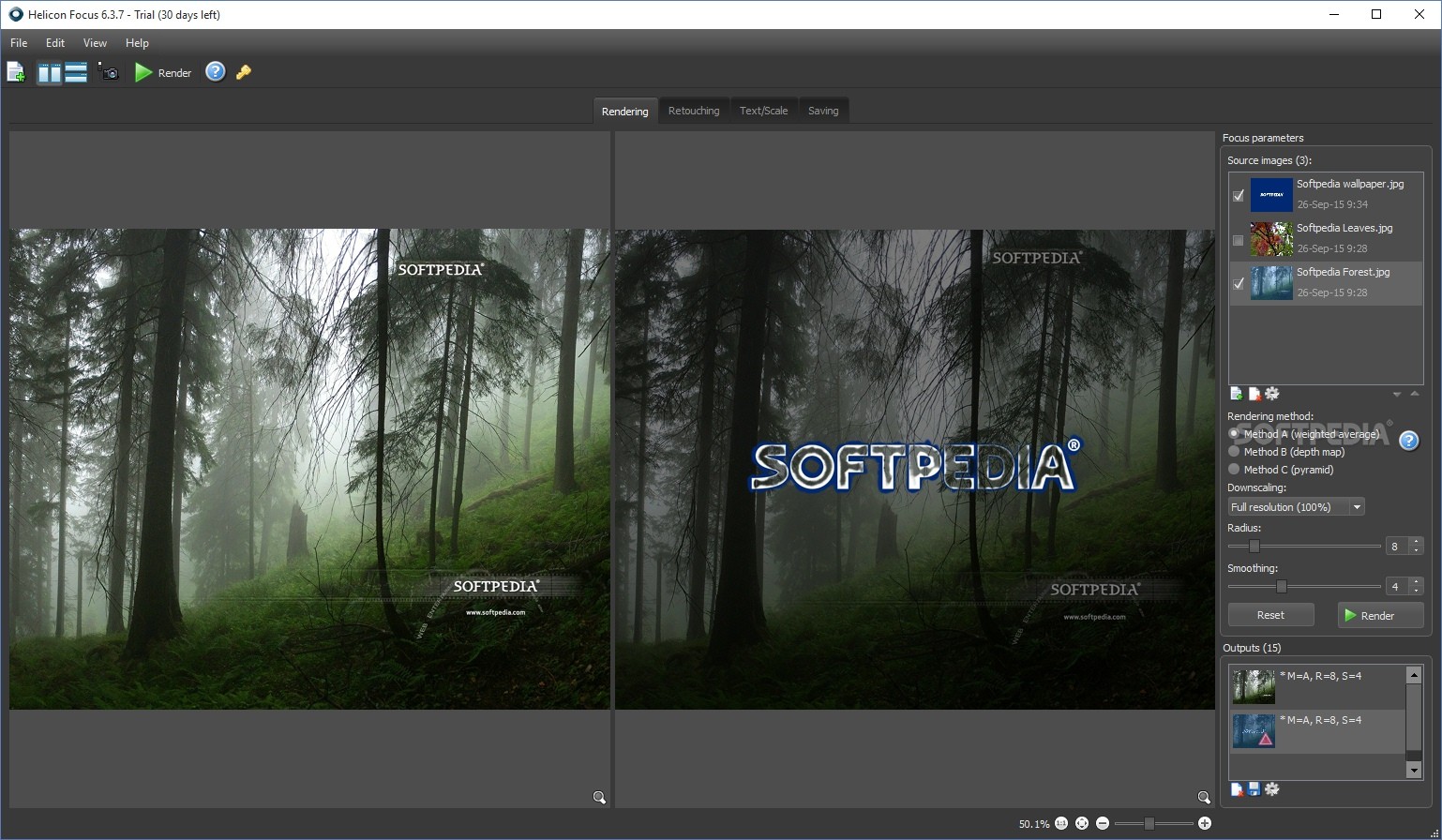Click the 50.1% zoom percentage text
1442x840 pixels.
point(1034,824)
